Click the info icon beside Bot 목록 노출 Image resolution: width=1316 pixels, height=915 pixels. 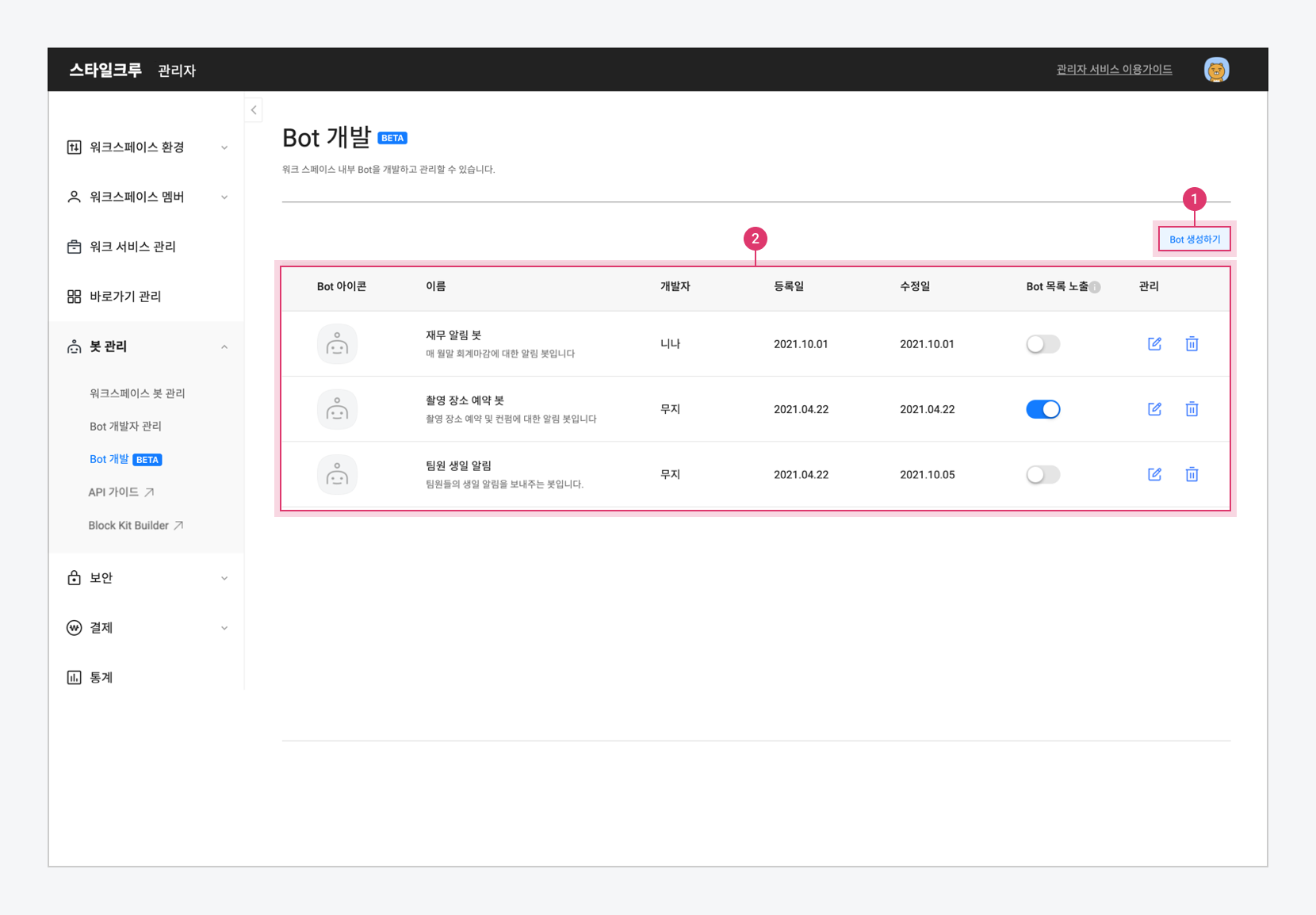tap(1095, 287)
